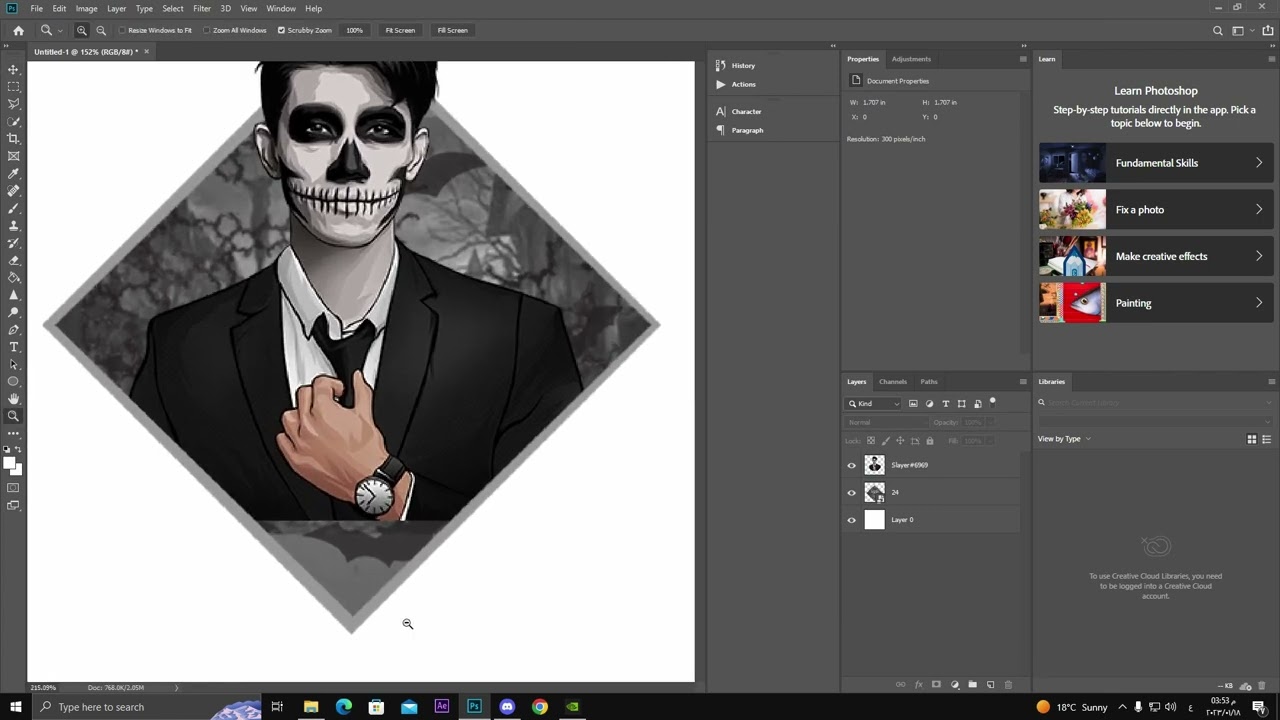
Task: Add a layer mask from Layers panel footer
Action: click(x=936, y=685)
